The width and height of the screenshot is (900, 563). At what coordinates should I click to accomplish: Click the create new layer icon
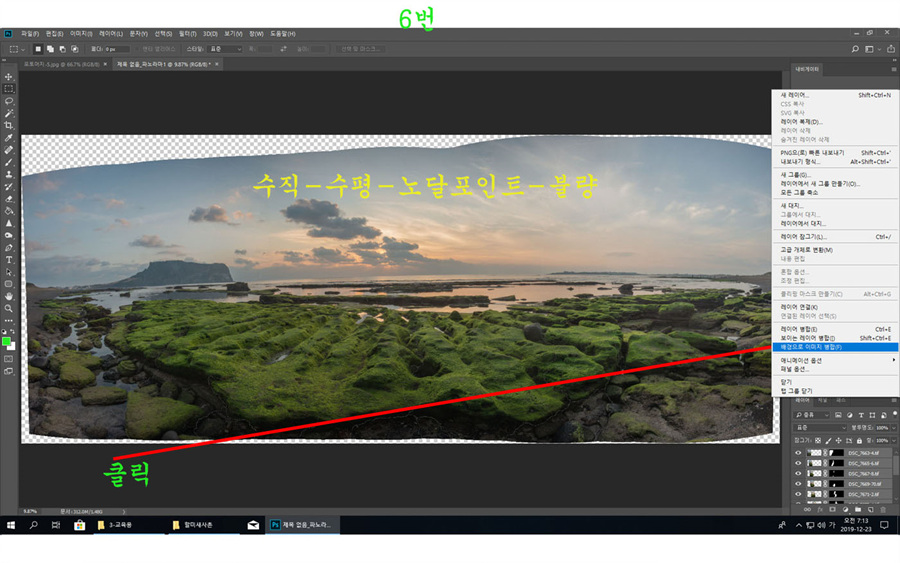click(x=870, y=510)
